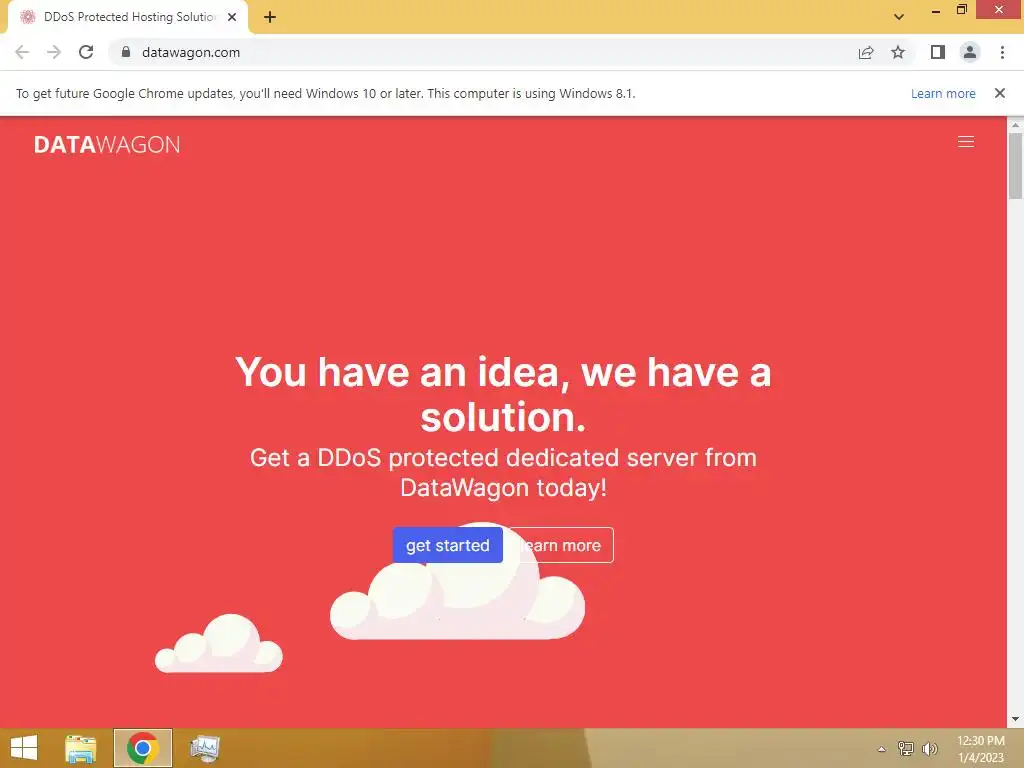The height and width of the screenshot is (768, 1024).
Task: Bookmark this tab with the star
Action: (898, 52)
